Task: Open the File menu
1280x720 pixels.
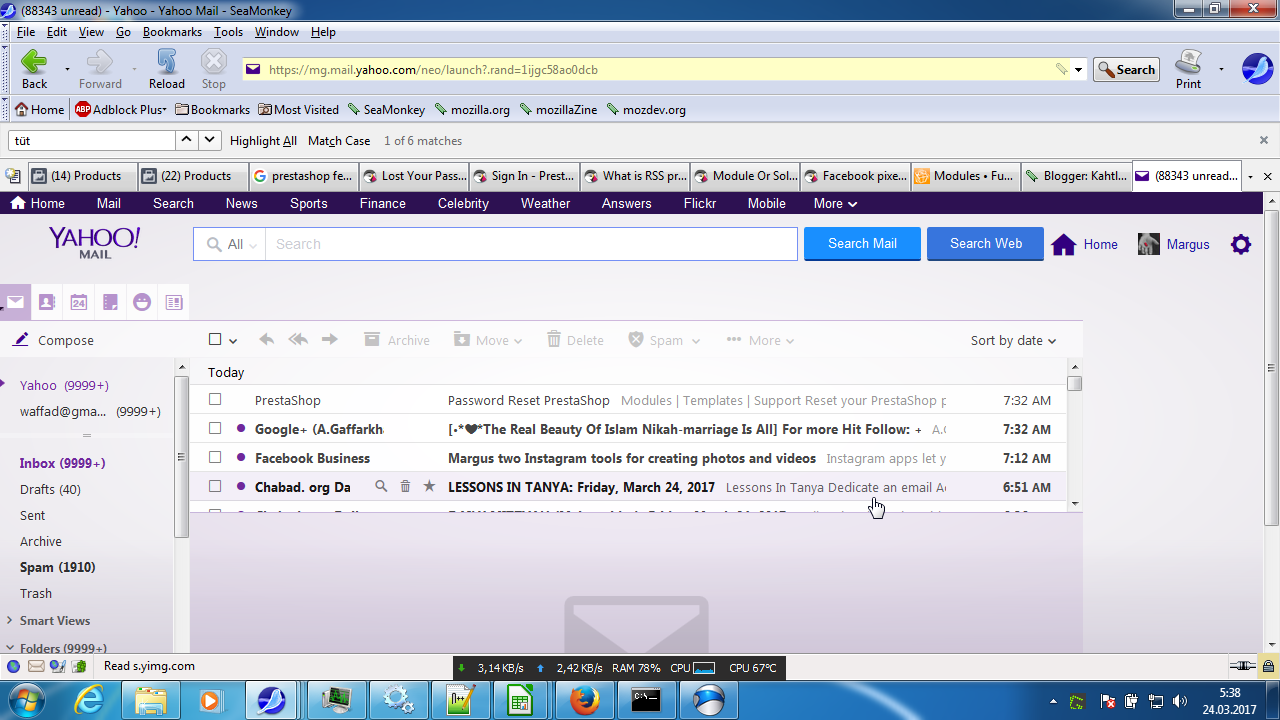Action: click(26, 32)
